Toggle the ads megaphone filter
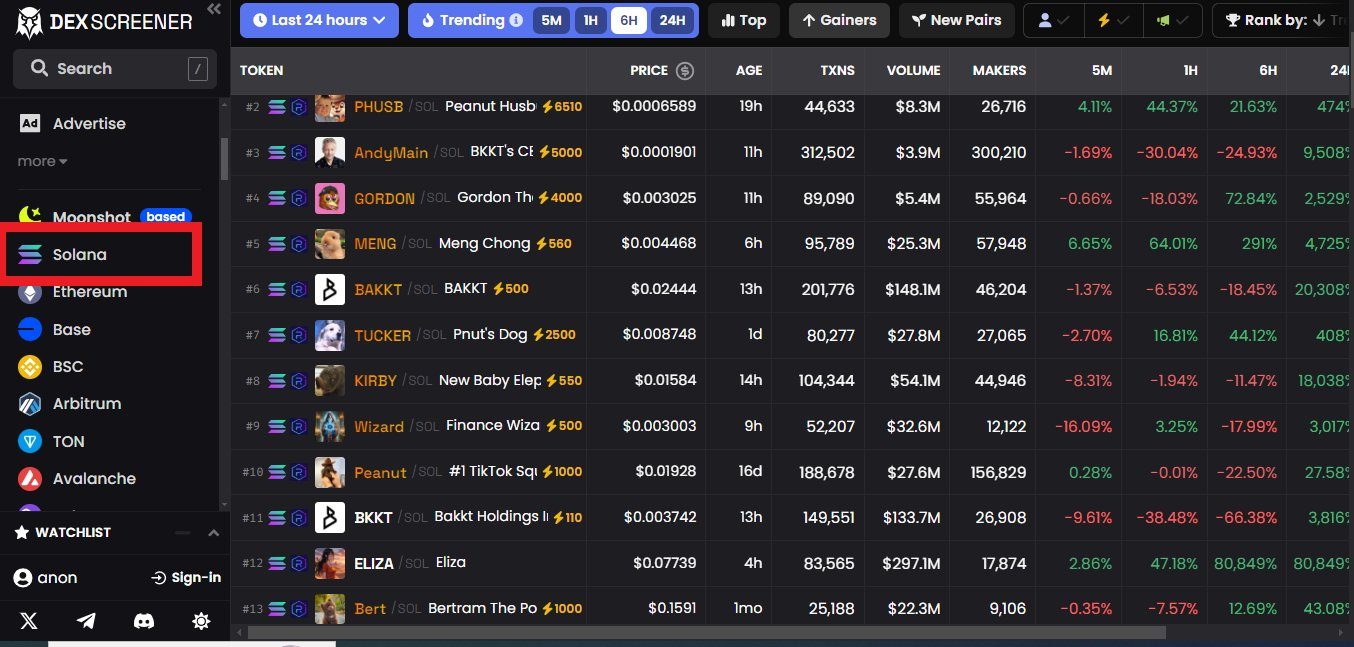 click(x=1174, y=20)
